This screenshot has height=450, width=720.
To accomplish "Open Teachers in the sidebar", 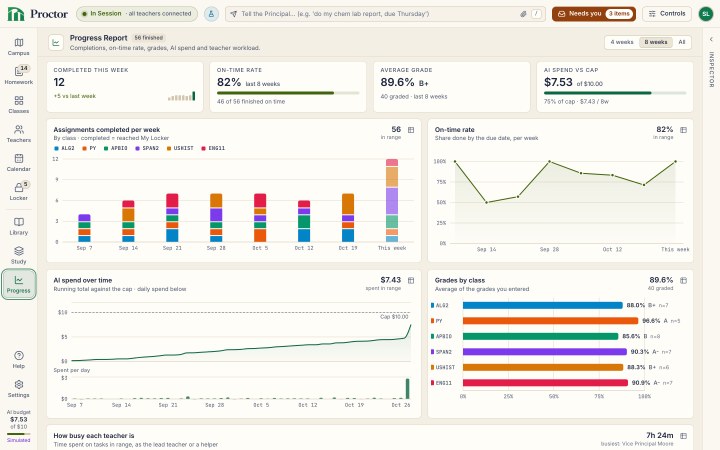I will click(18, 134).
